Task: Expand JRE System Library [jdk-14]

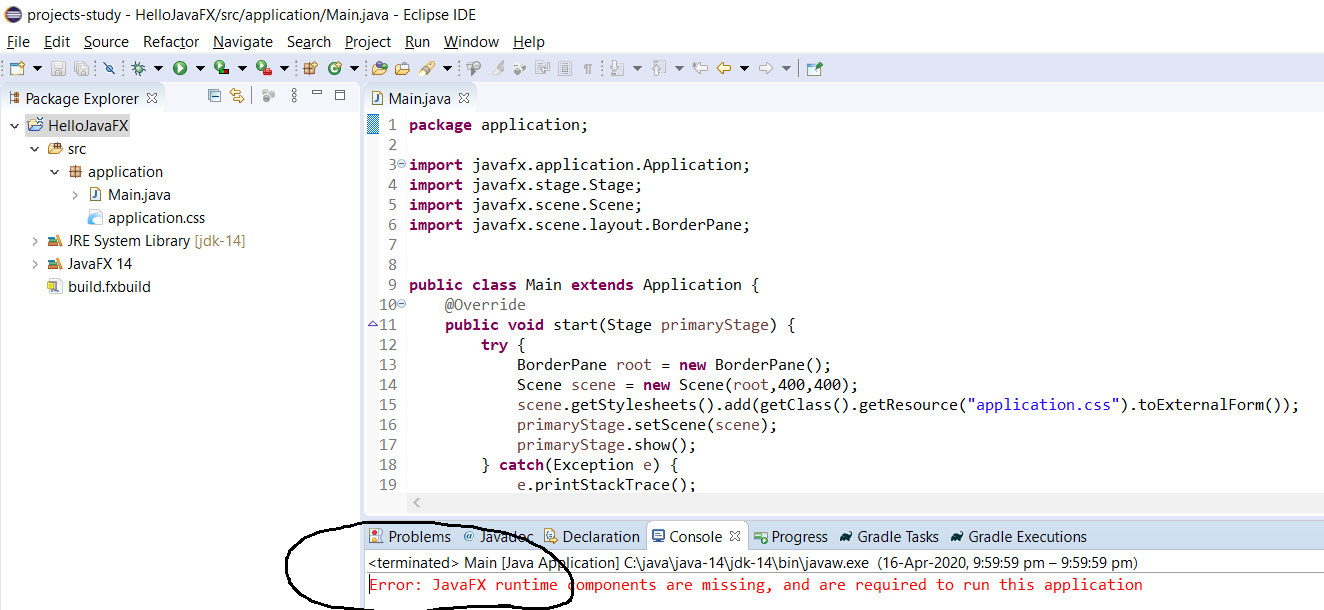Action: coord(34,241)
